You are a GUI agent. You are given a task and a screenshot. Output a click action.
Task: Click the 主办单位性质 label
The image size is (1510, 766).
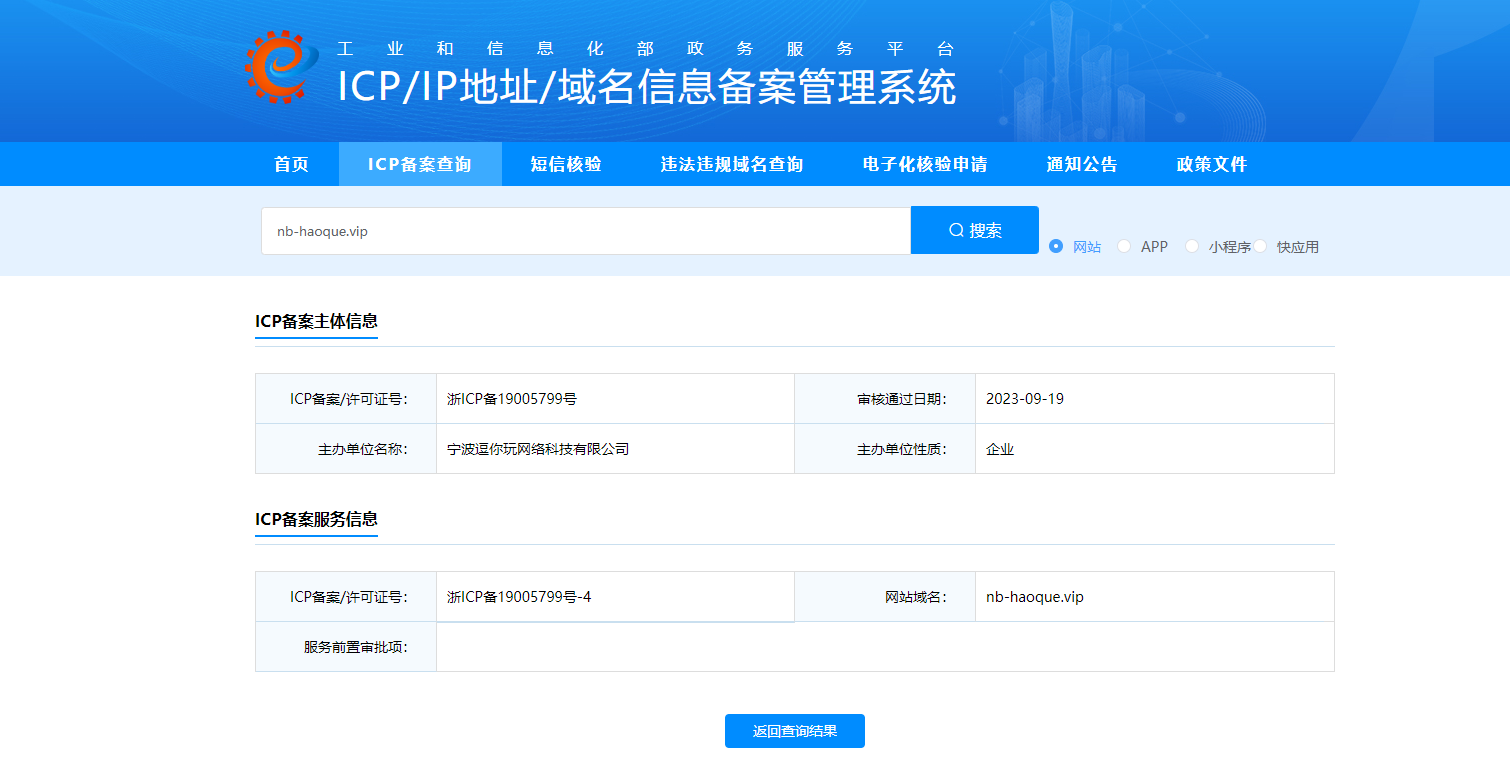902,449
